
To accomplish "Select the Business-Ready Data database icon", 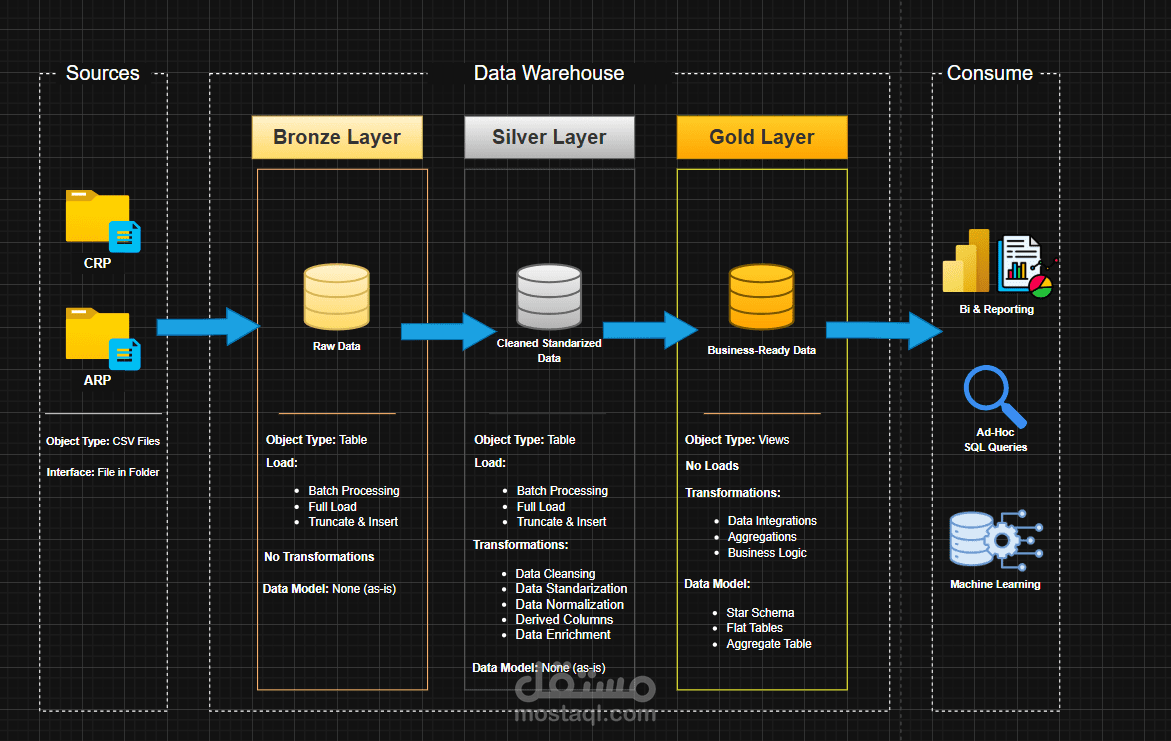I will click(x=761, y=297).
